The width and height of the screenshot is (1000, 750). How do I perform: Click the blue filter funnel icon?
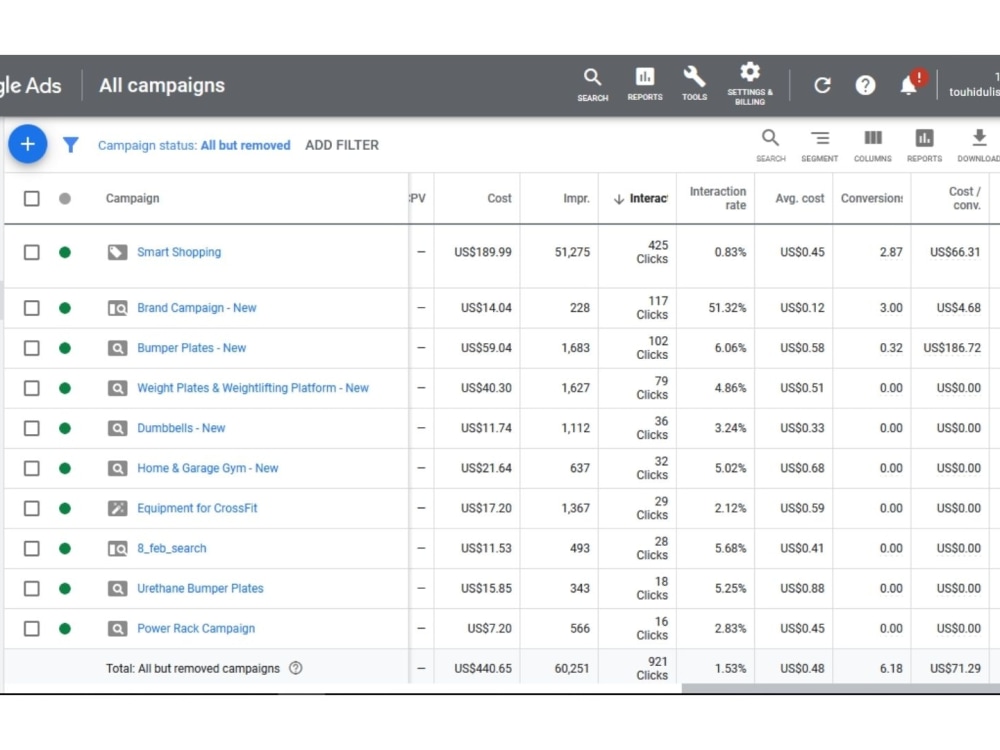71,145
